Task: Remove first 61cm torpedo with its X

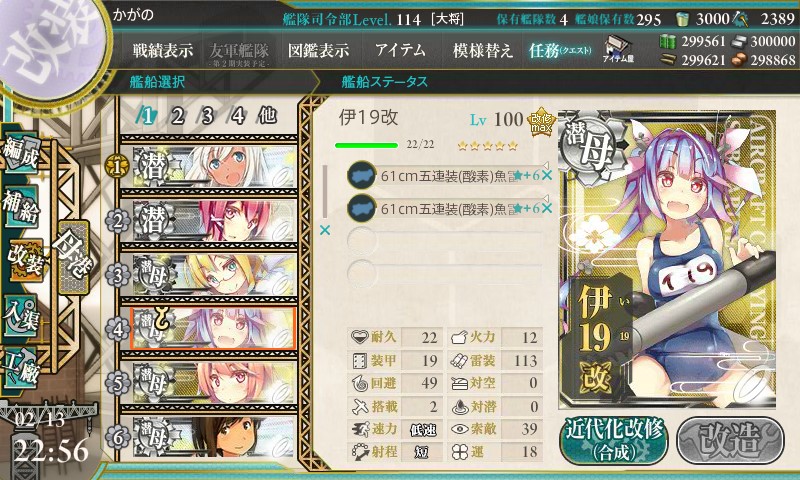Action: point(546,175)
